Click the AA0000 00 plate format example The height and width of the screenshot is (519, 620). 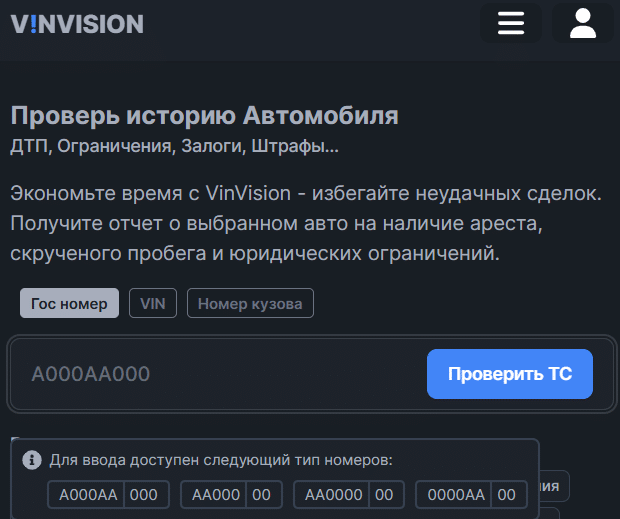[x=349, y=494]
